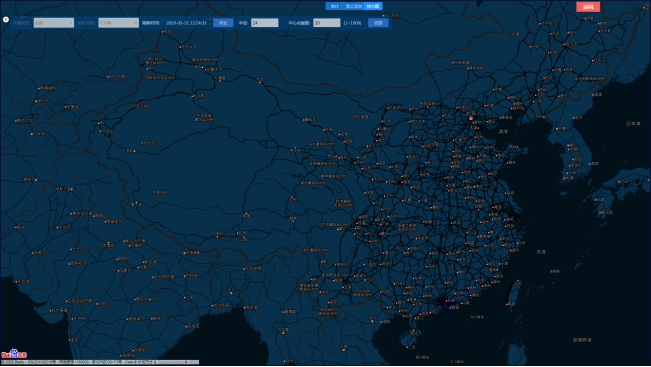Screen dimensions: 651x367
Task: Open the refresh interval dropdown
Action: click(118, 23)
